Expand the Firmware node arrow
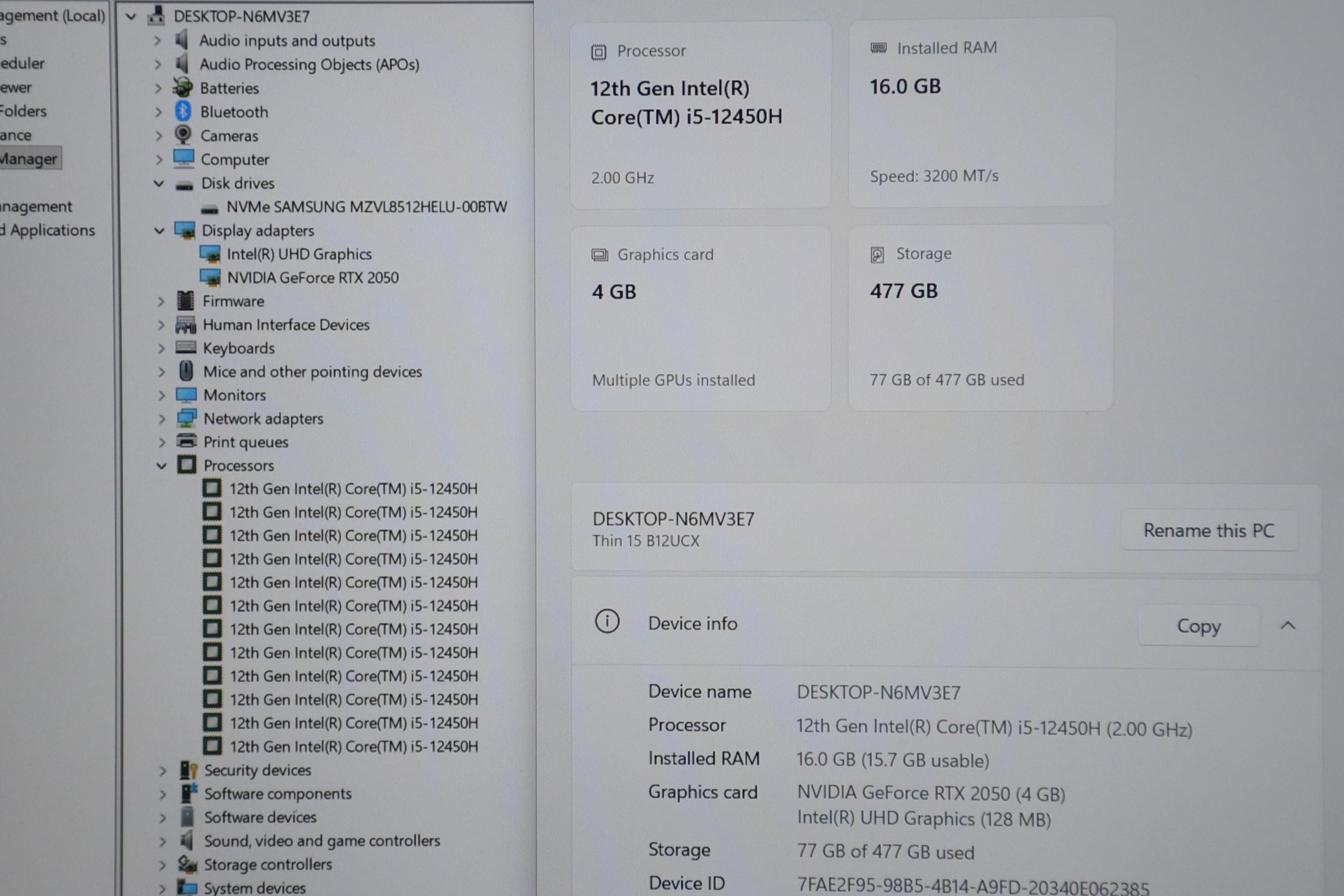The height and width of the screenshot is (896, 1344). (x=160, y=302)
